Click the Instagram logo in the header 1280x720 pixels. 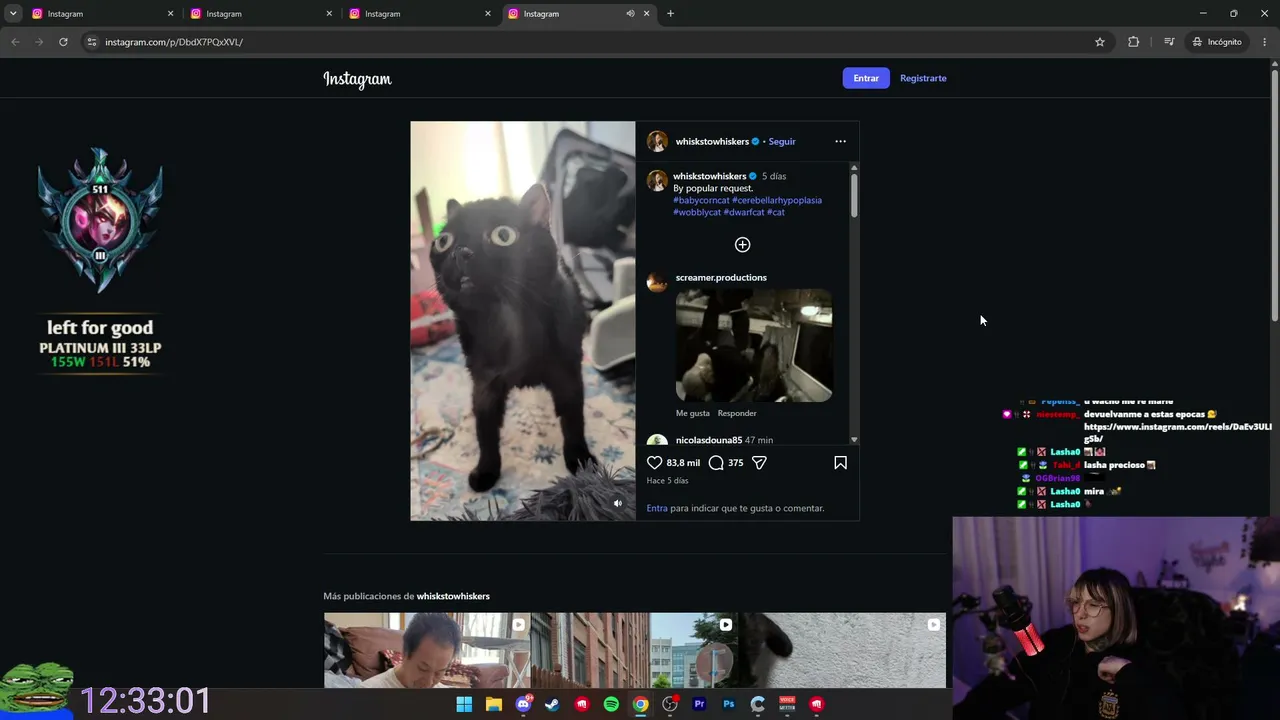(x=357, y=79)
